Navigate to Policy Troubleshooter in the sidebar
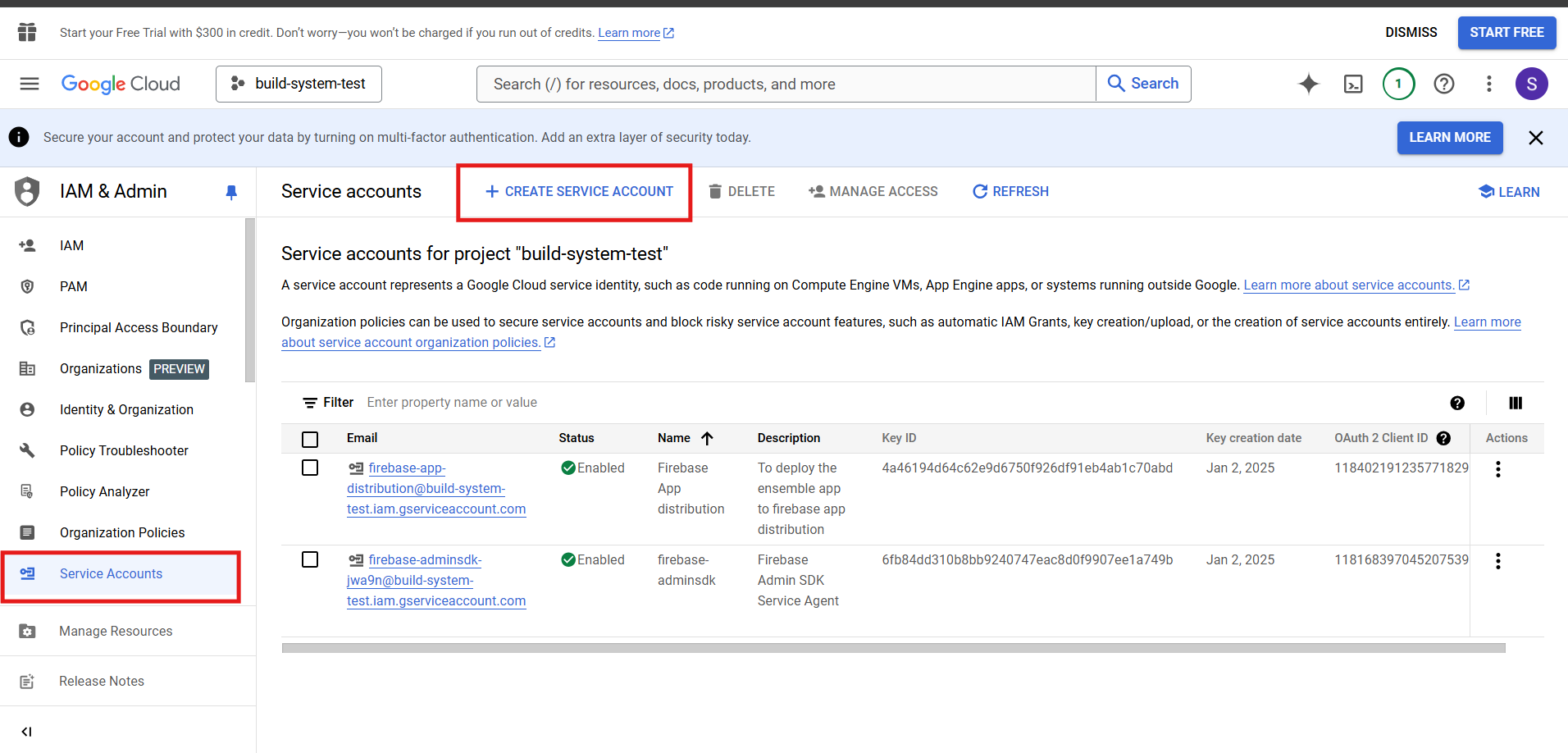 (x=123, y=450)
